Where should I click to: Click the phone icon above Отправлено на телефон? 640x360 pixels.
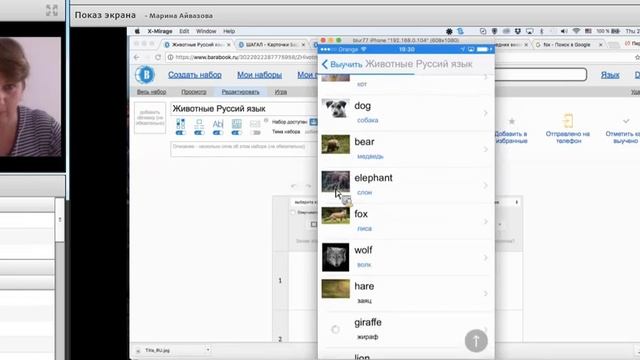[568, 121]
